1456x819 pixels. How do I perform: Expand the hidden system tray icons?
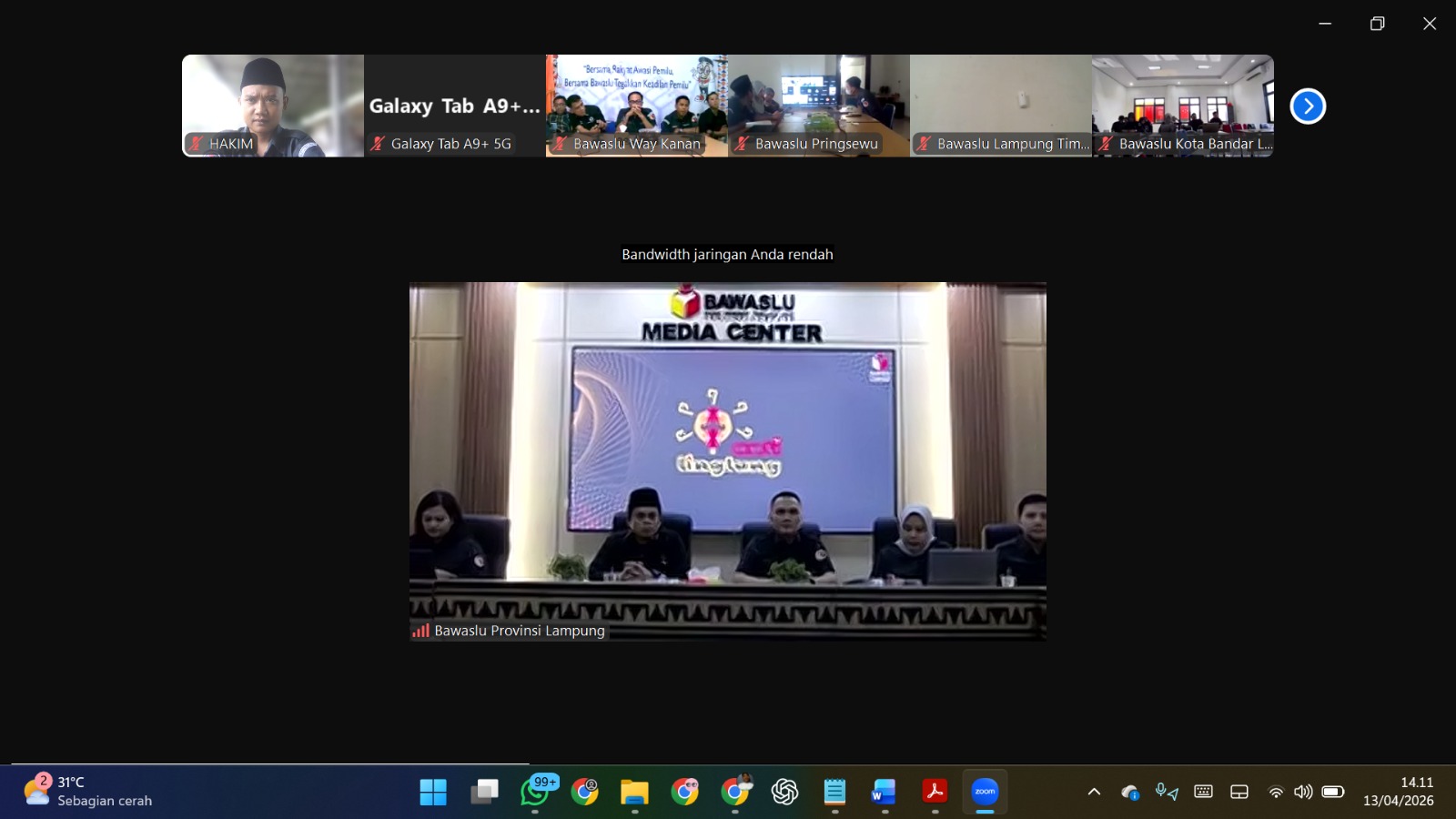coord(1094,792)
